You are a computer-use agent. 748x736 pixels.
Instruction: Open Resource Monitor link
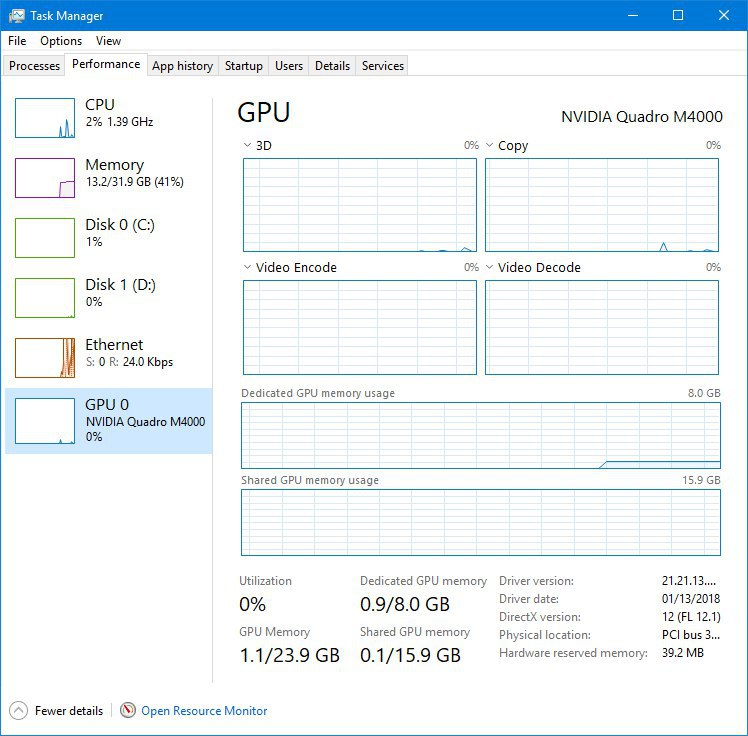coord(204,711)
